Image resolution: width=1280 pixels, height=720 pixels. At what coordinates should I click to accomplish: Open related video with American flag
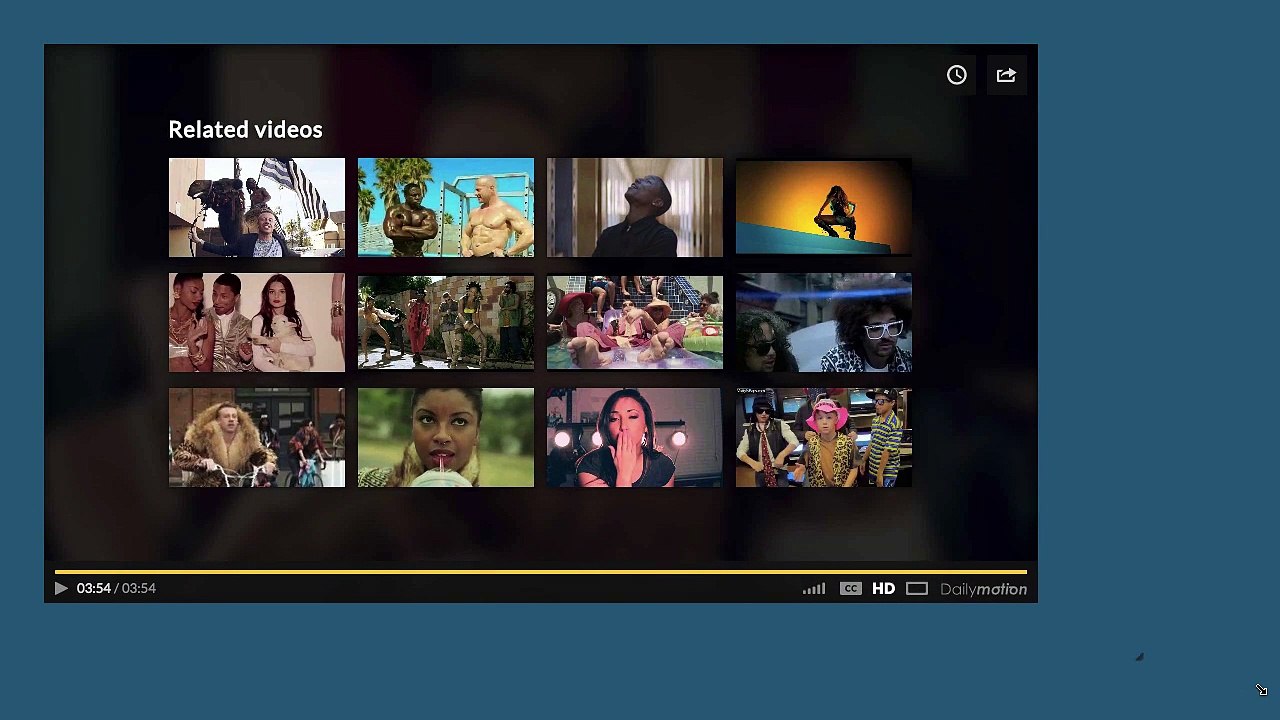(257, 207)
